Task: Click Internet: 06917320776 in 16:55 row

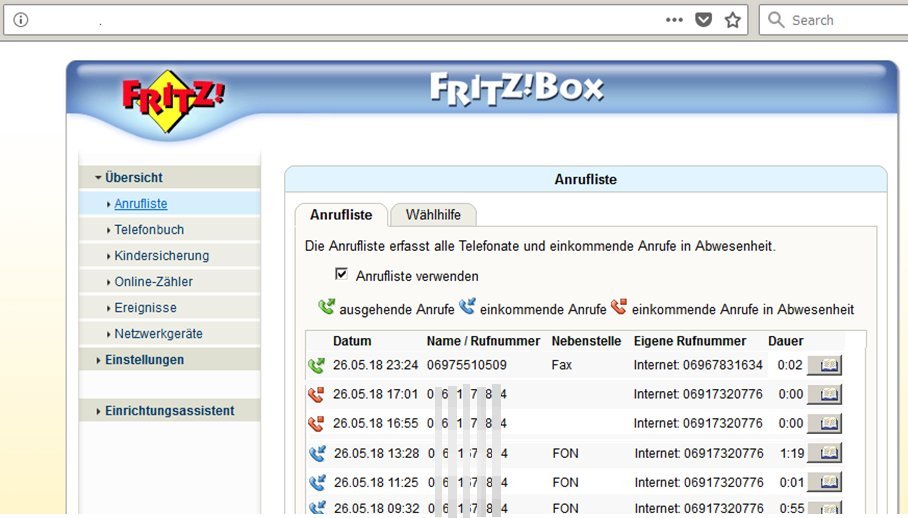Action: [698, 423]
